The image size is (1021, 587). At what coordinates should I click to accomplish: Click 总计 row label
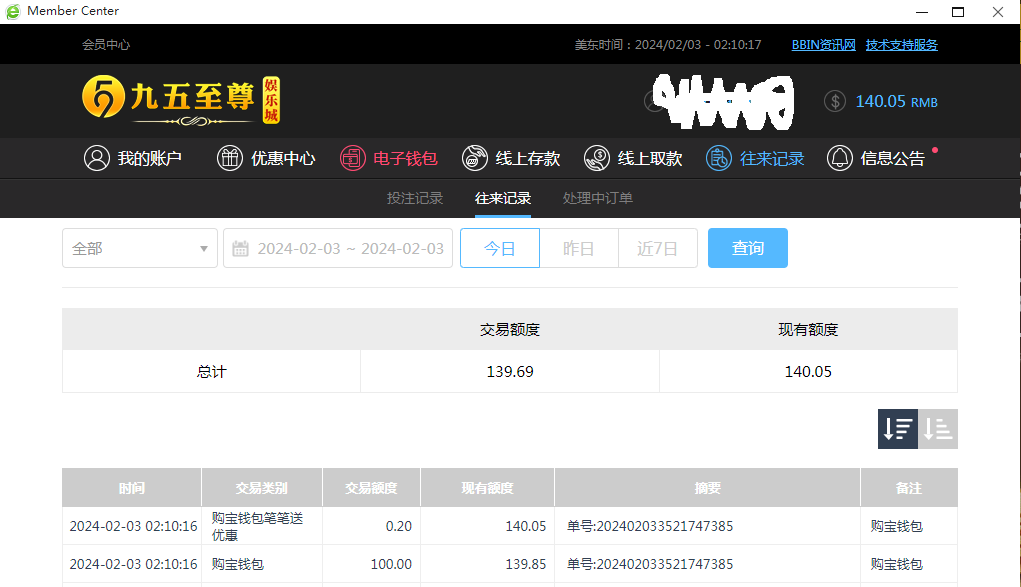pyautogui.click(x=212, y=371)
